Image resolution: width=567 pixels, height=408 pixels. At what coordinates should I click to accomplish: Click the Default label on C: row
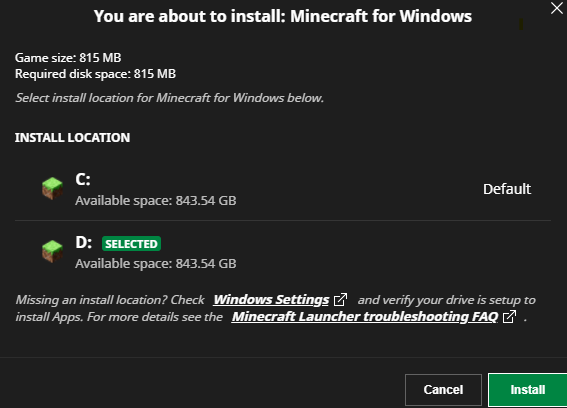click(507, 189)
